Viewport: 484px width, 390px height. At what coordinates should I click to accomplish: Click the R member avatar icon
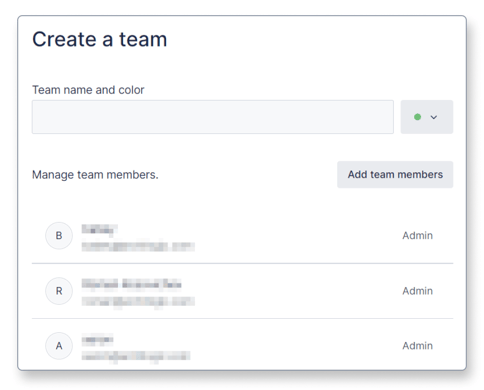coord(59,291)
